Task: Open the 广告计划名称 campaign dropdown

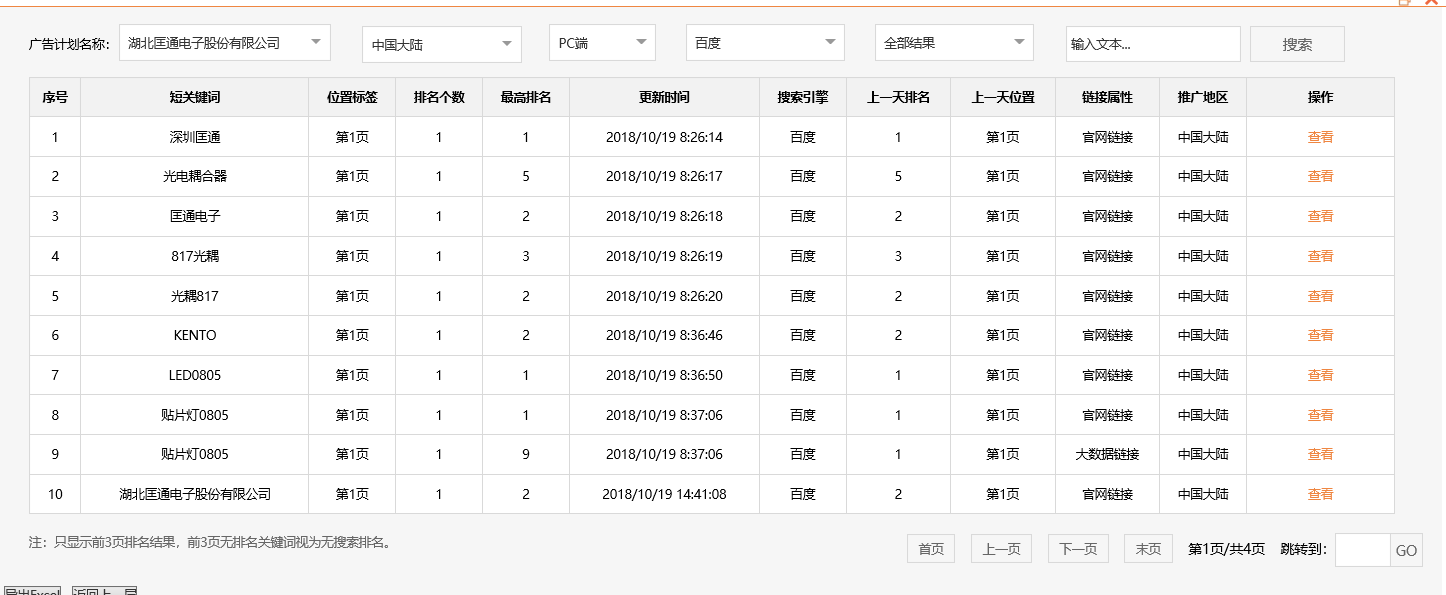Action: (225, 42)
